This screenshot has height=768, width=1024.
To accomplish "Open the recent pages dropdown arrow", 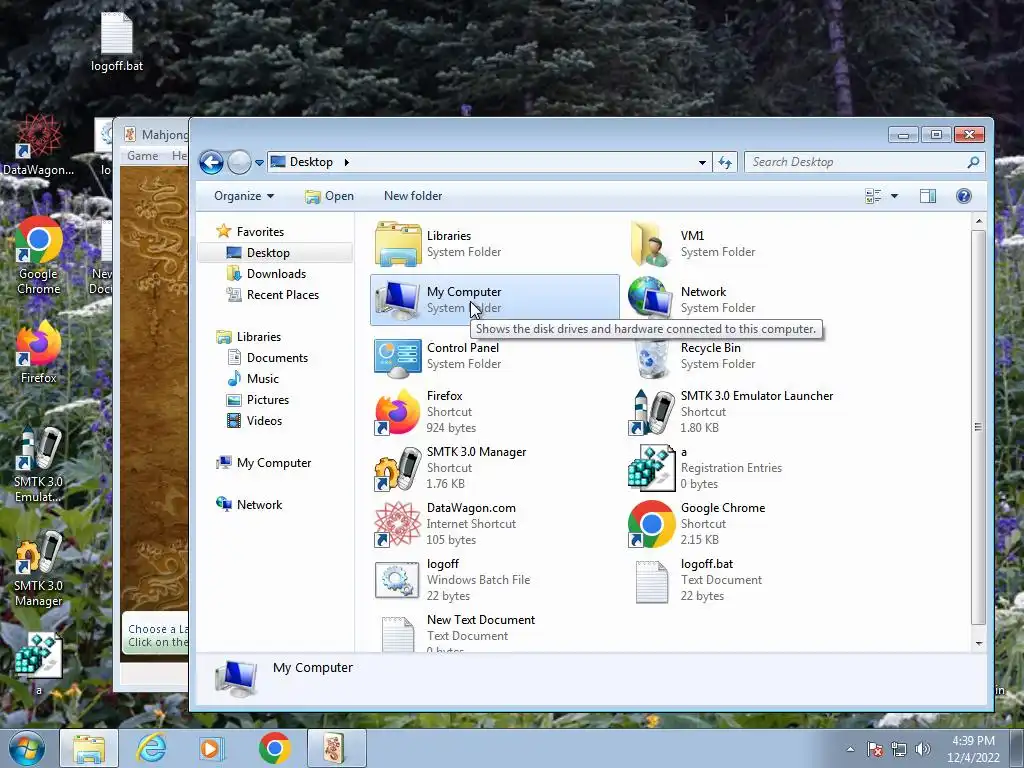I will (259, 163).
